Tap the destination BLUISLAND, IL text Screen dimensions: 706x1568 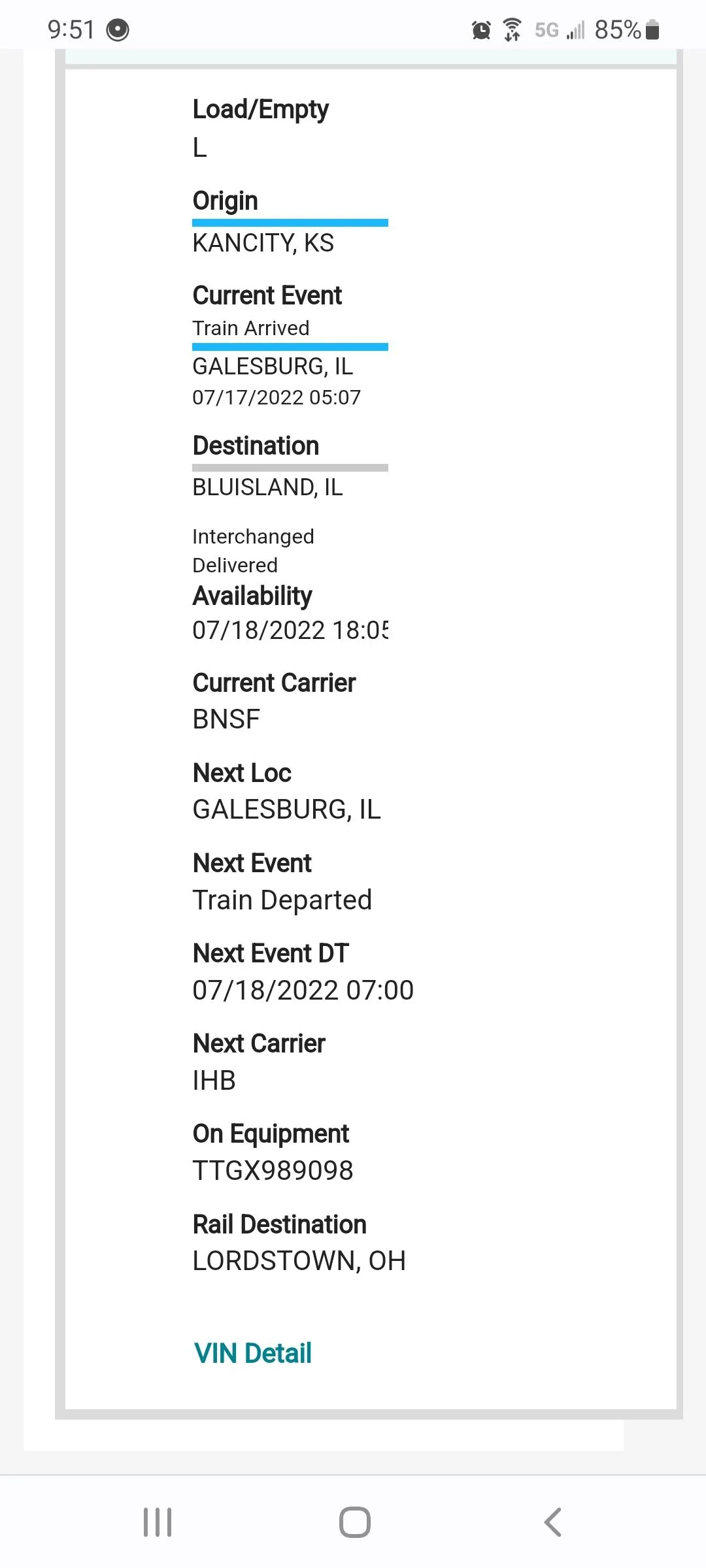(x=267, y=487)
